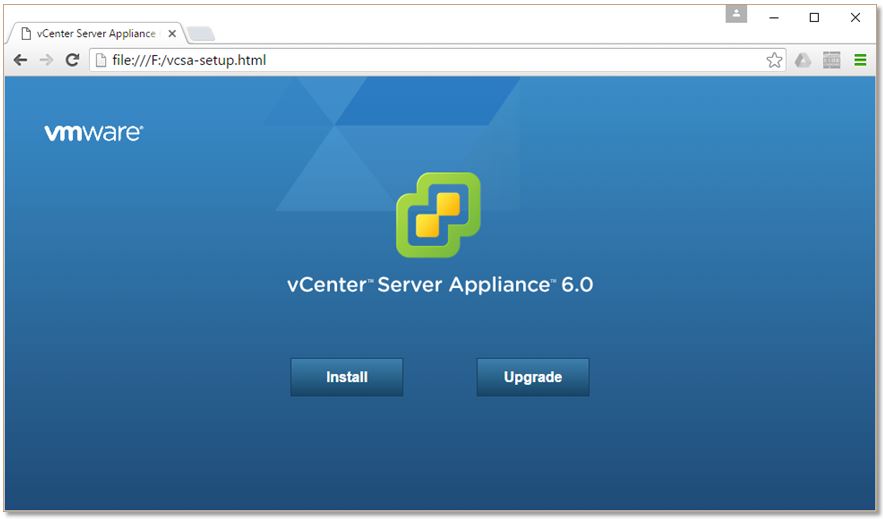Click the address bar showing file:///F:/vcsa-setup.html

pyautogui.click(x=438, y=60)
